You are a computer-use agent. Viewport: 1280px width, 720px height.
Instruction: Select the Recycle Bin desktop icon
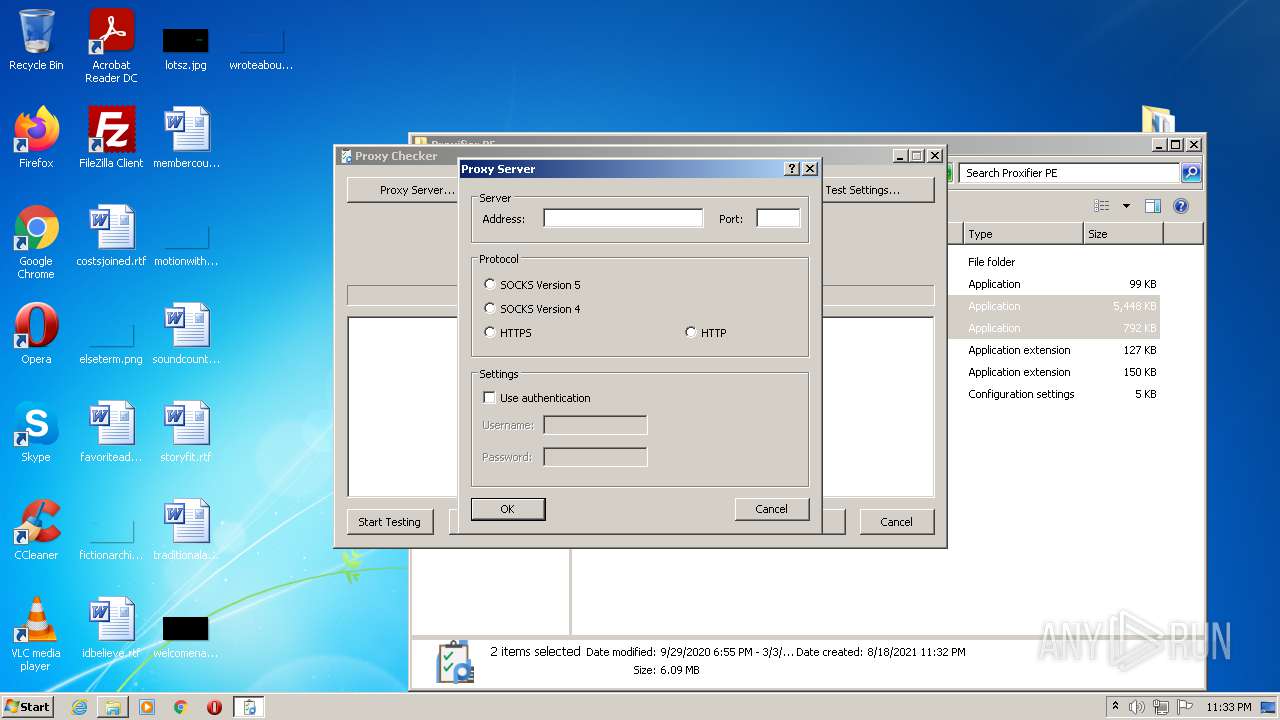click(x=36, y=40)
